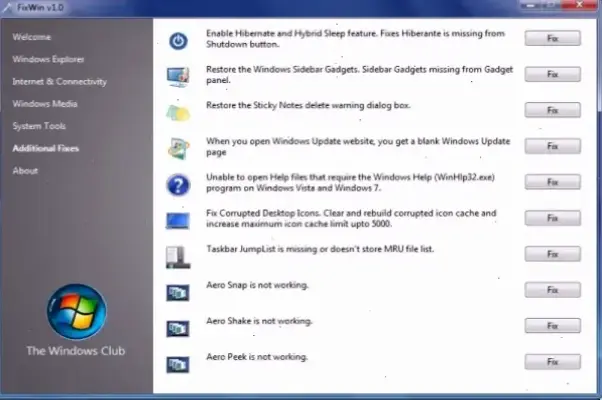Screen dimensions: 602x400
Task: Fix Sticky Notes delete warning dialog
Action: coord(552,110)
